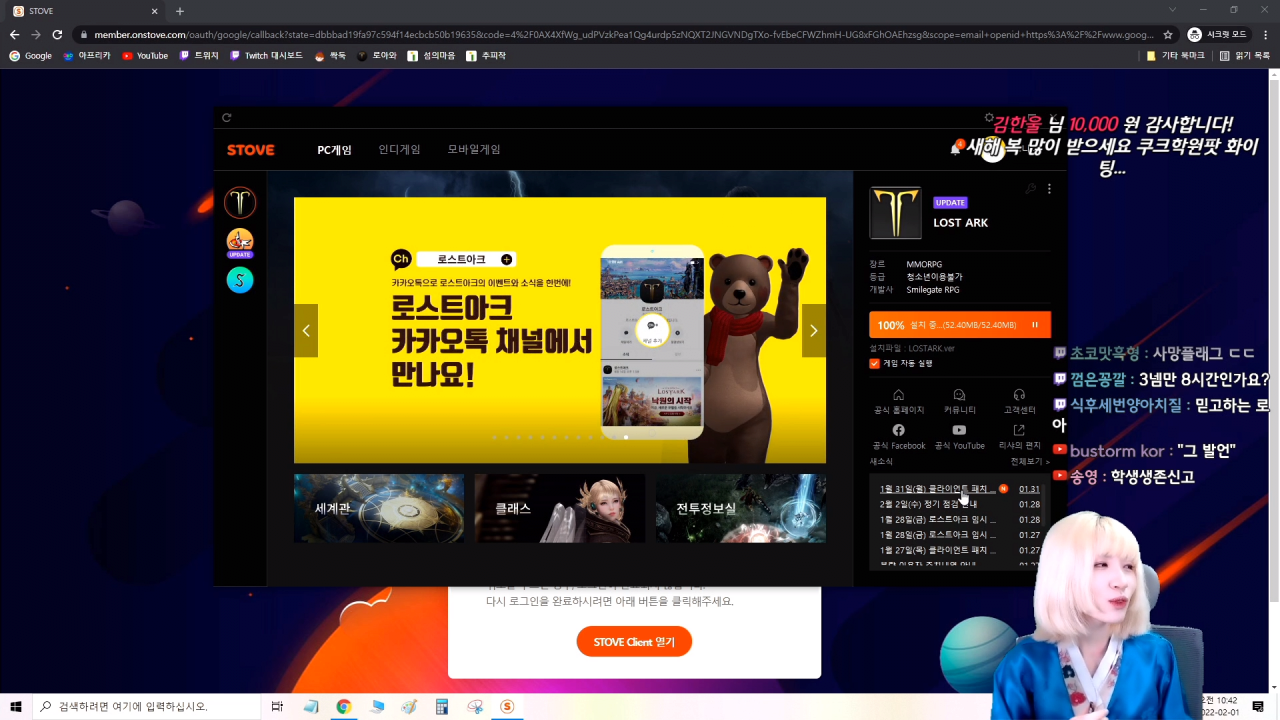
Task: Click the STOVE client refresh icon
Action: tap(227, 118)
